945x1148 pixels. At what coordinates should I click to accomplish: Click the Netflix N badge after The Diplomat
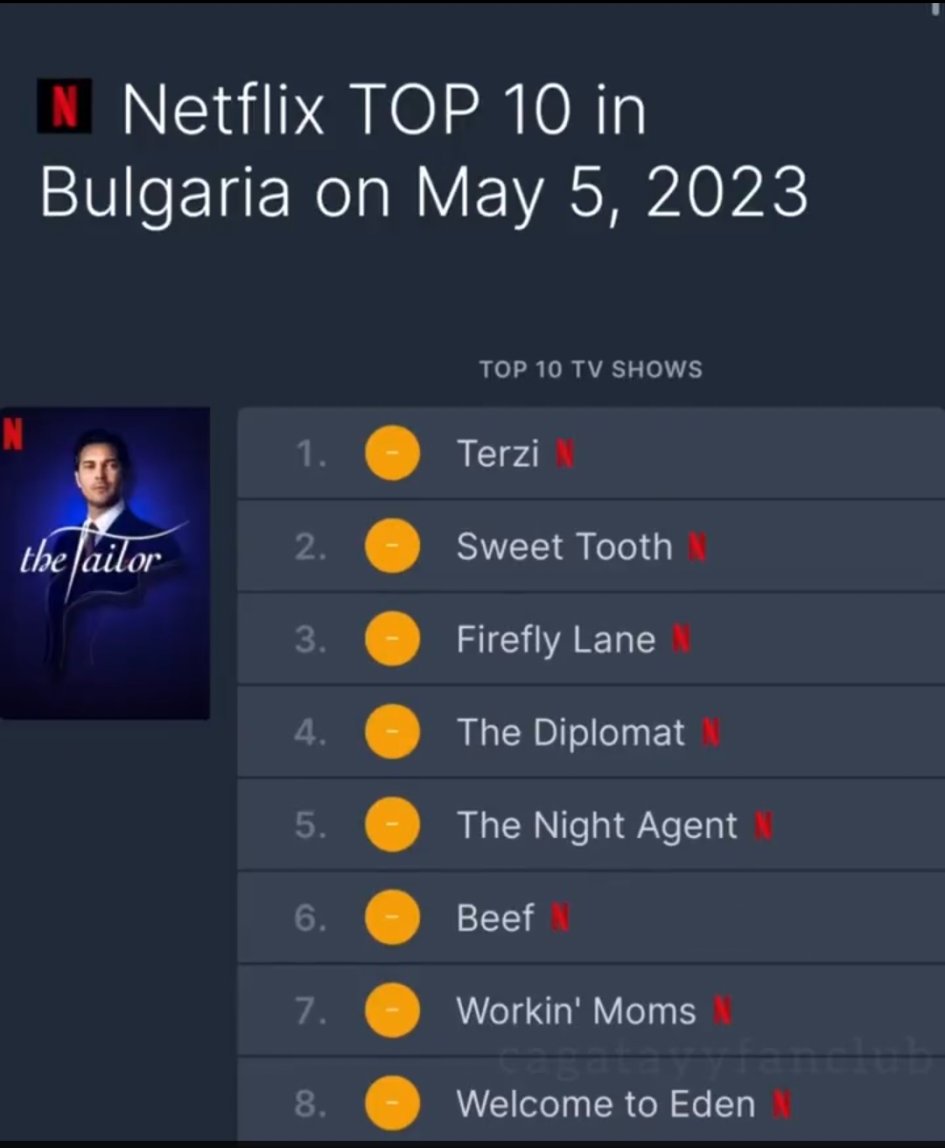point(711,733)
